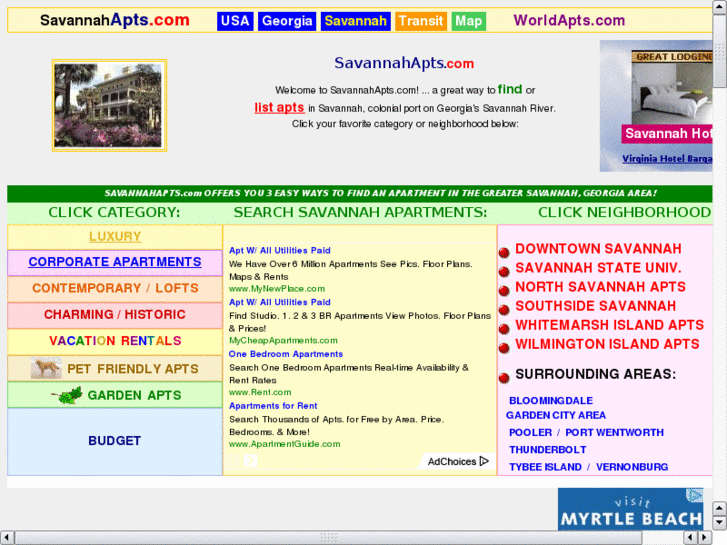Select the POOLER area link
Image resolution: width=727 pixels, height=545 pixels.
coord(530,433)
